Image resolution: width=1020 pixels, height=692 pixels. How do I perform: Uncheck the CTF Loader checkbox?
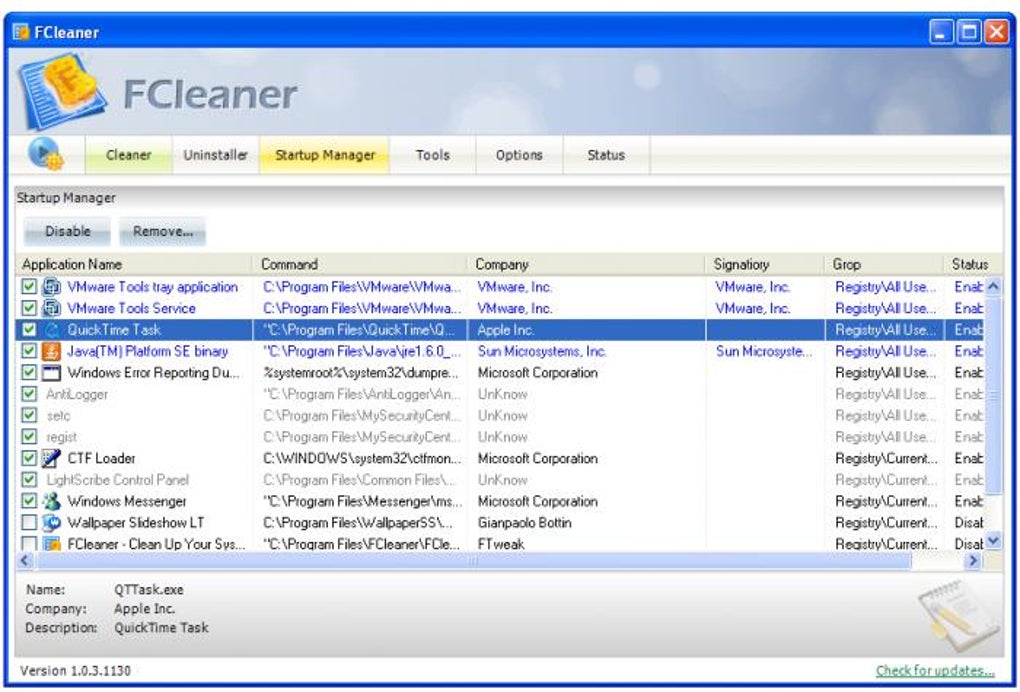(29, 459)
